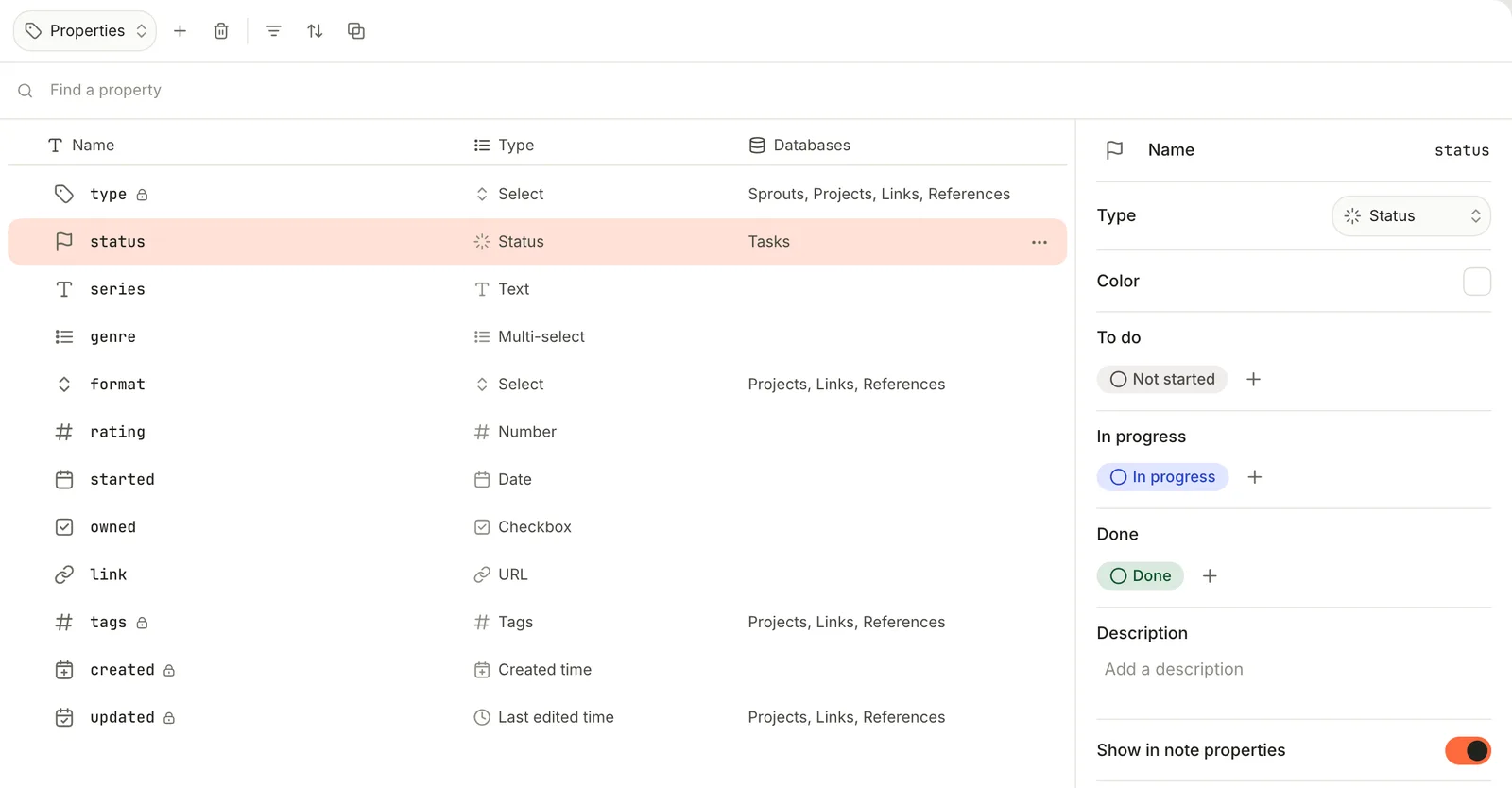Click the three-dot menu on status row

coord(1039,242)
